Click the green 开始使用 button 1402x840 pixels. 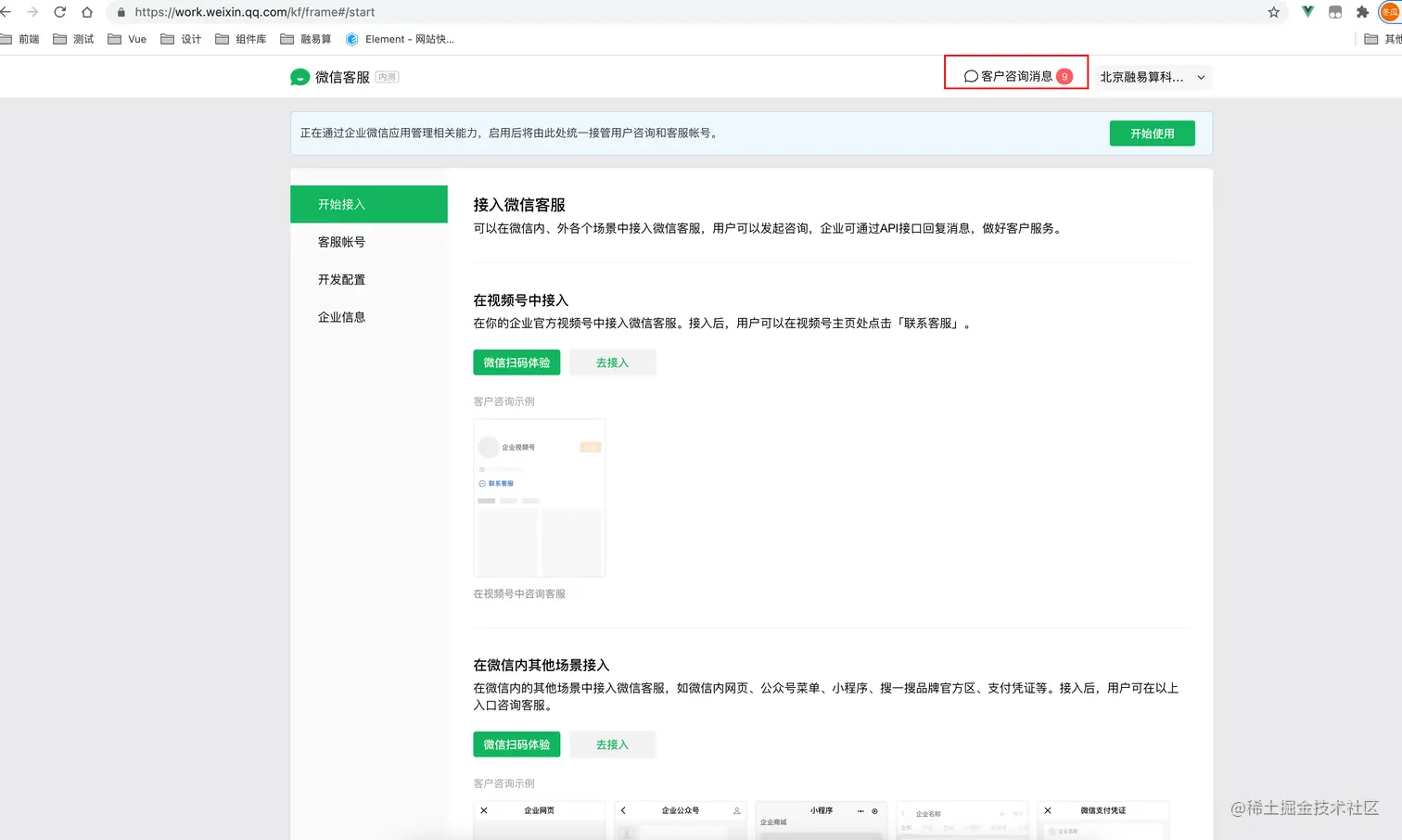(x=1152, y=134)
